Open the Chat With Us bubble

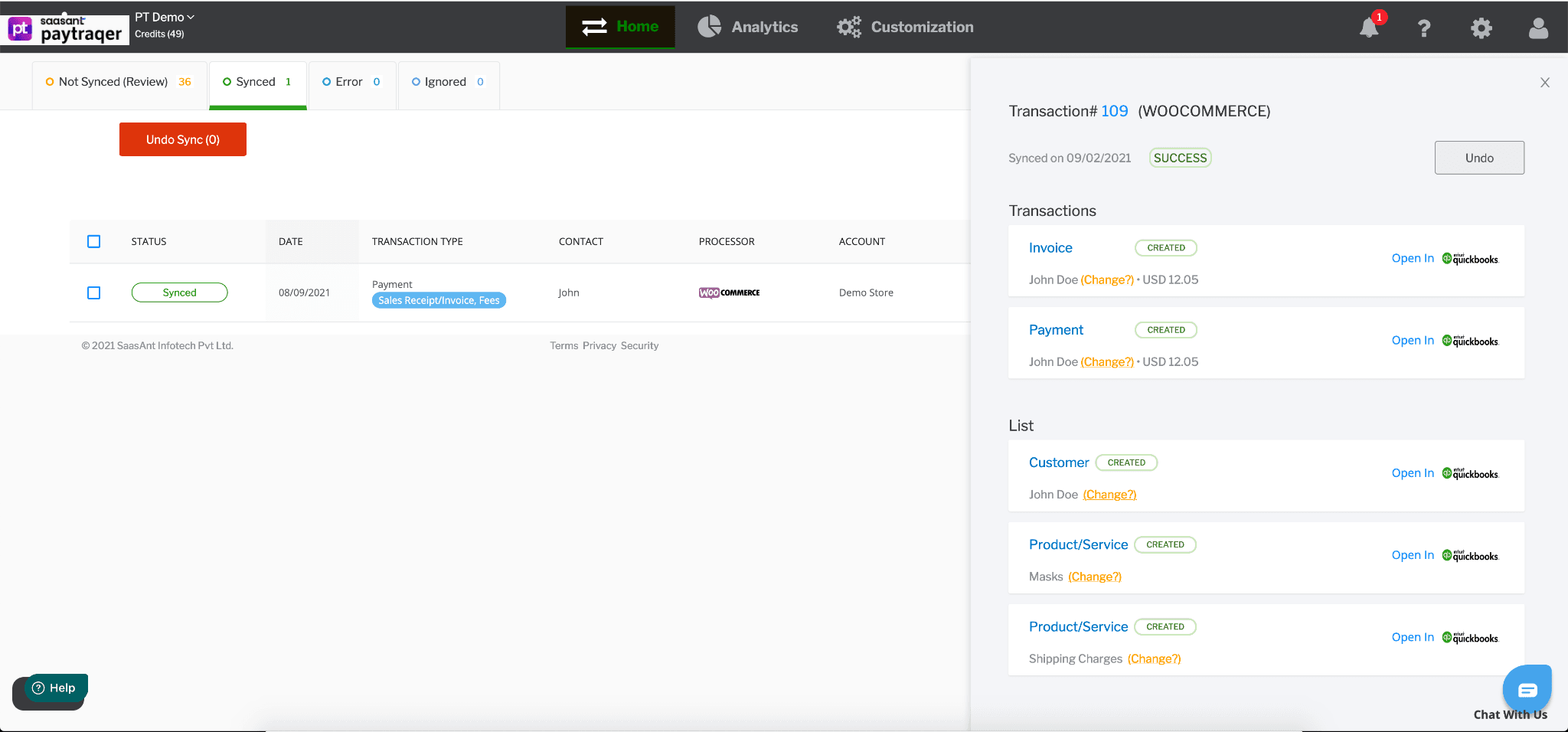click(1527, 689)
